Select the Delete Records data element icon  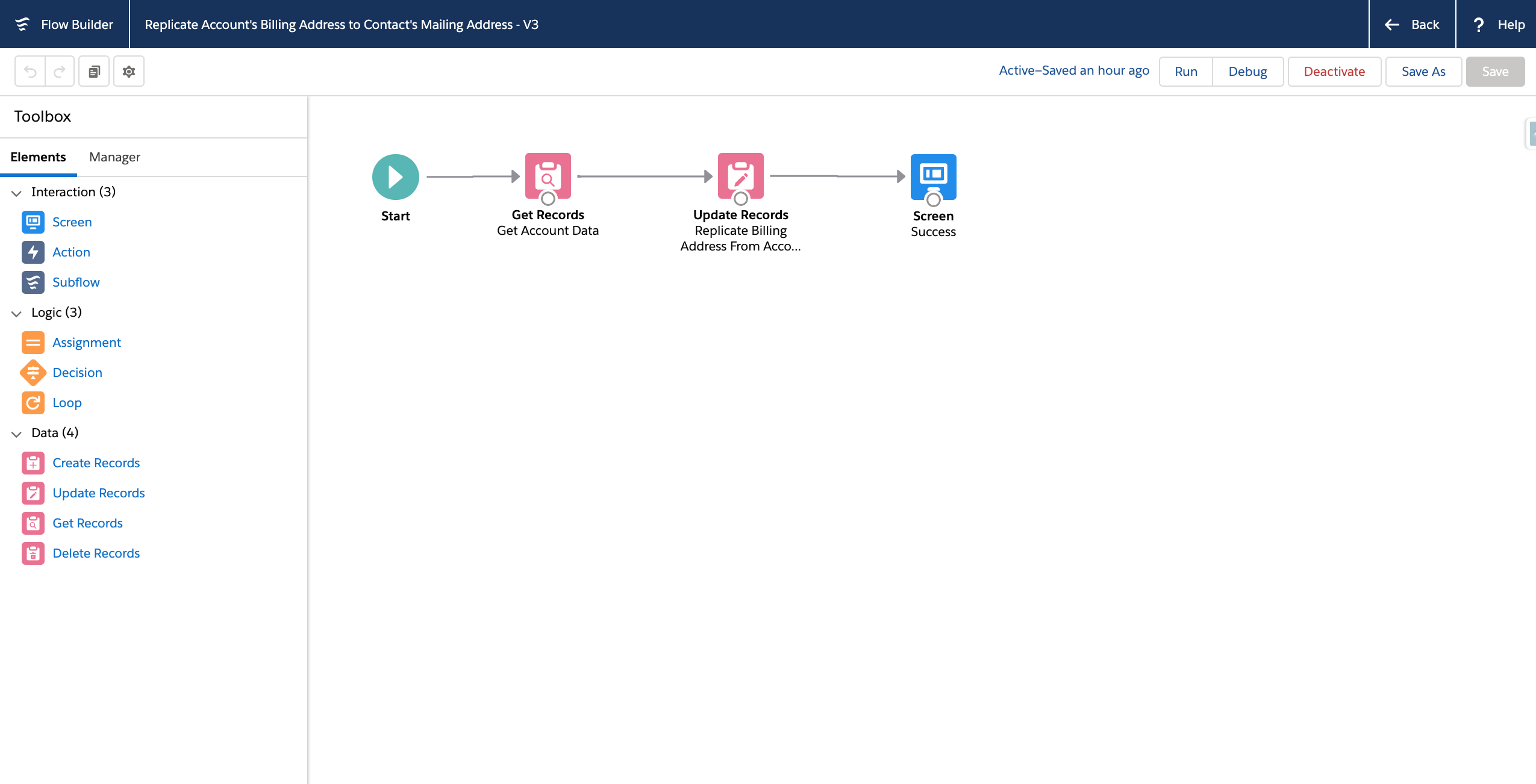tap(33, 553)
